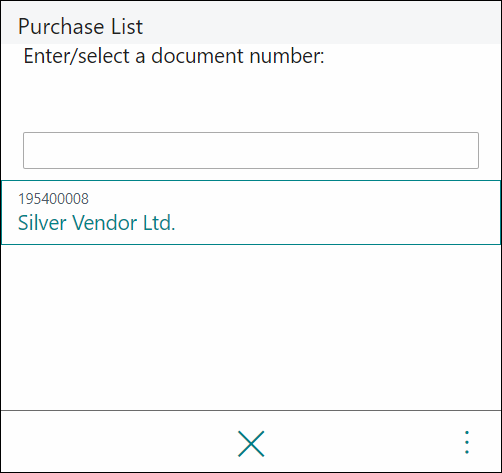Viewport: 502px width, 473px height.
Task: Show additional actions via vertical ellipsis
Action: (x=467, y=442)
